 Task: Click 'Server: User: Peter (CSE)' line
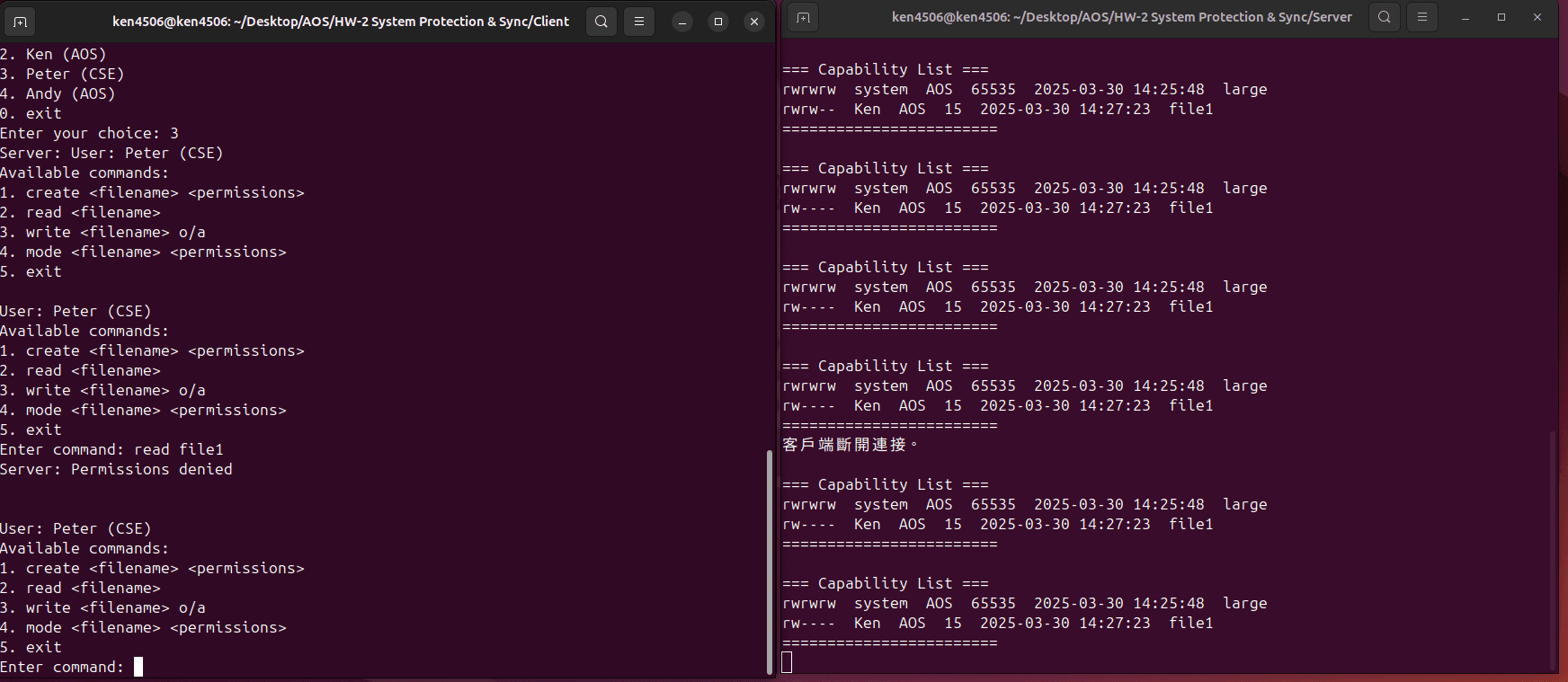point(111,153)
